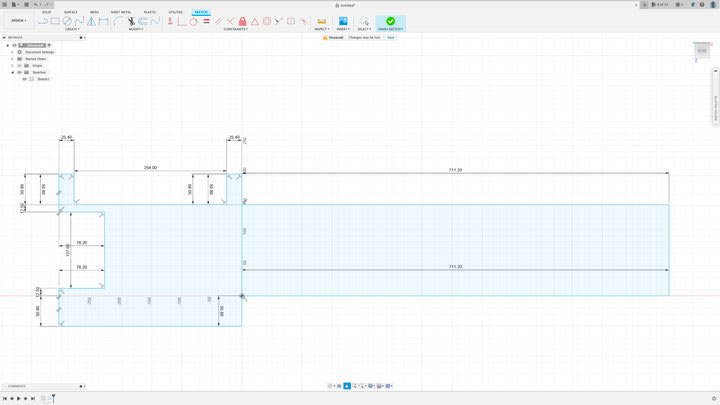Select the Fillet tool in Modify group
This screenshot has width=720, height=405.
point(118,21)
